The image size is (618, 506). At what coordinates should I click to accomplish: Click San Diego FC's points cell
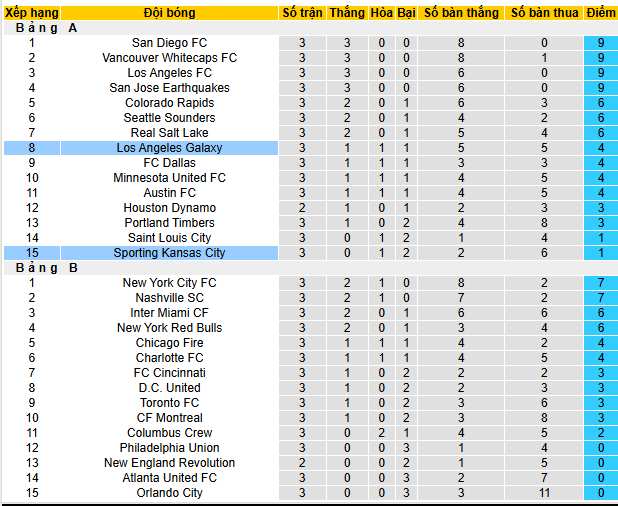[x=600, y=43]
